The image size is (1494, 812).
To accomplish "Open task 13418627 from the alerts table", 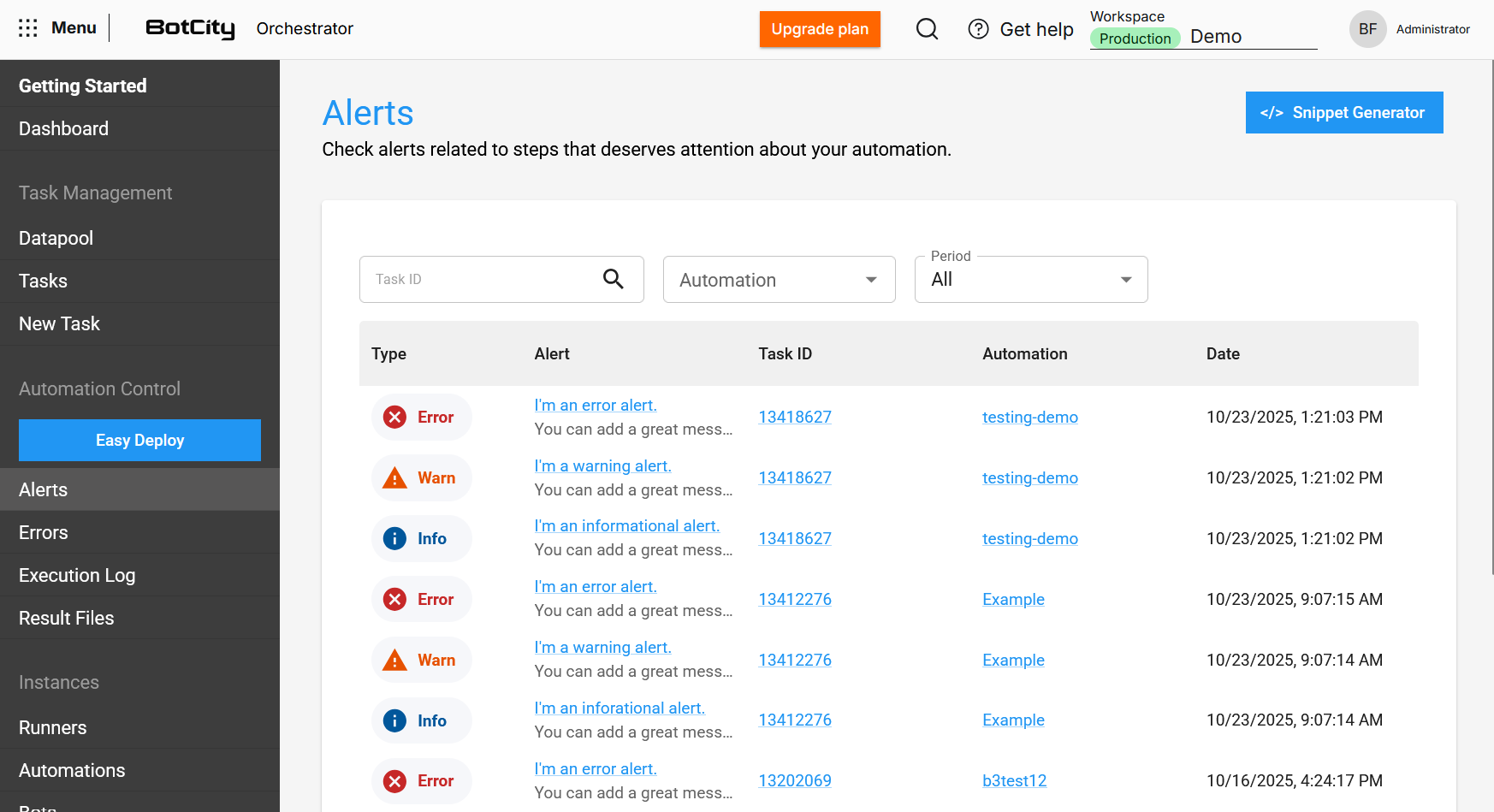I will 794,417.
